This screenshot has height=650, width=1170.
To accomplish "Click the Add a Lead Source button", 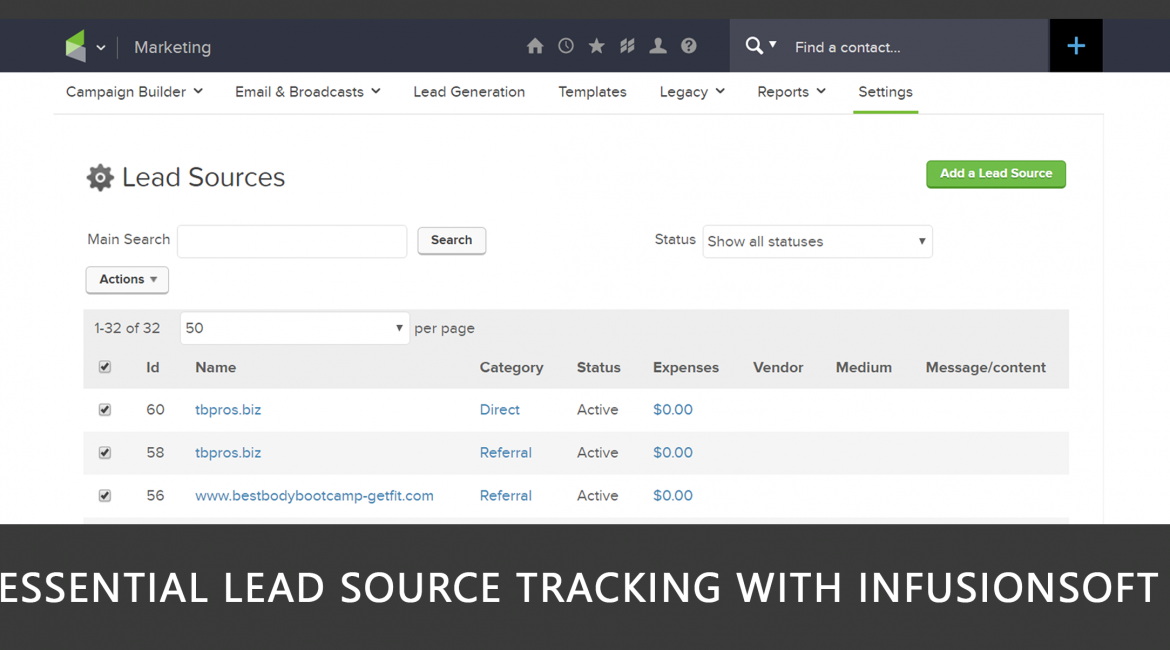I will [995, 174].
